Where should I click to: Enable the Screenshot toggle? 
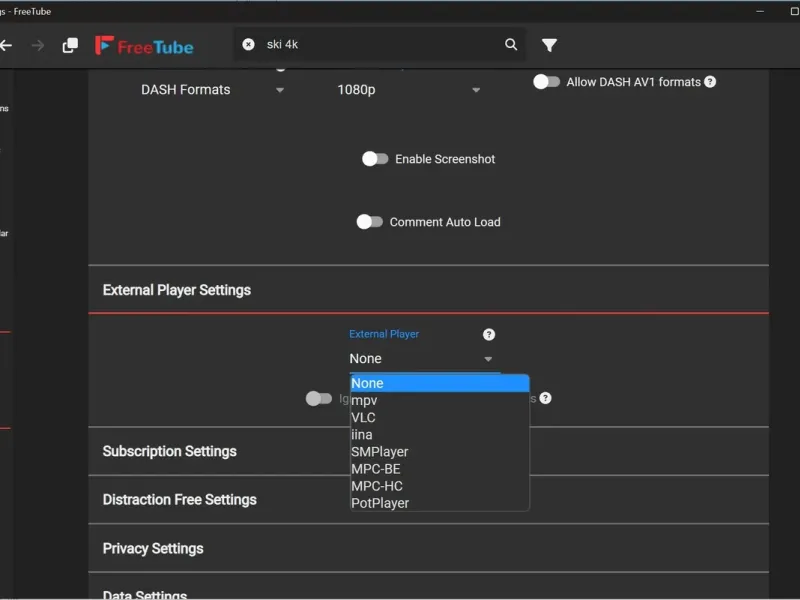[374, 159]
